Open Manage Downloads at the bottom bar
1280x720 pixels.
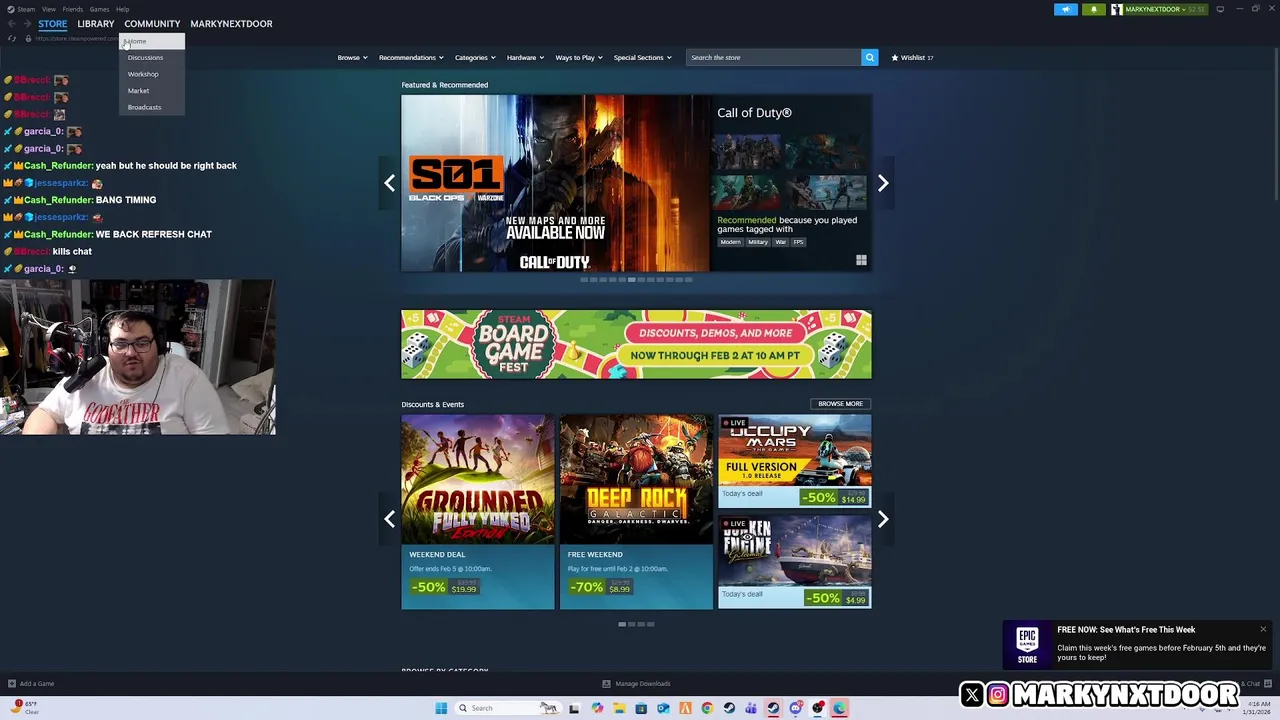636,684
